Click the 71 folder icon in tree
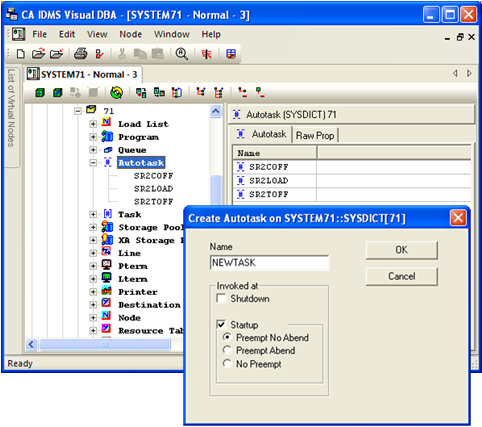 pos(91,109)
